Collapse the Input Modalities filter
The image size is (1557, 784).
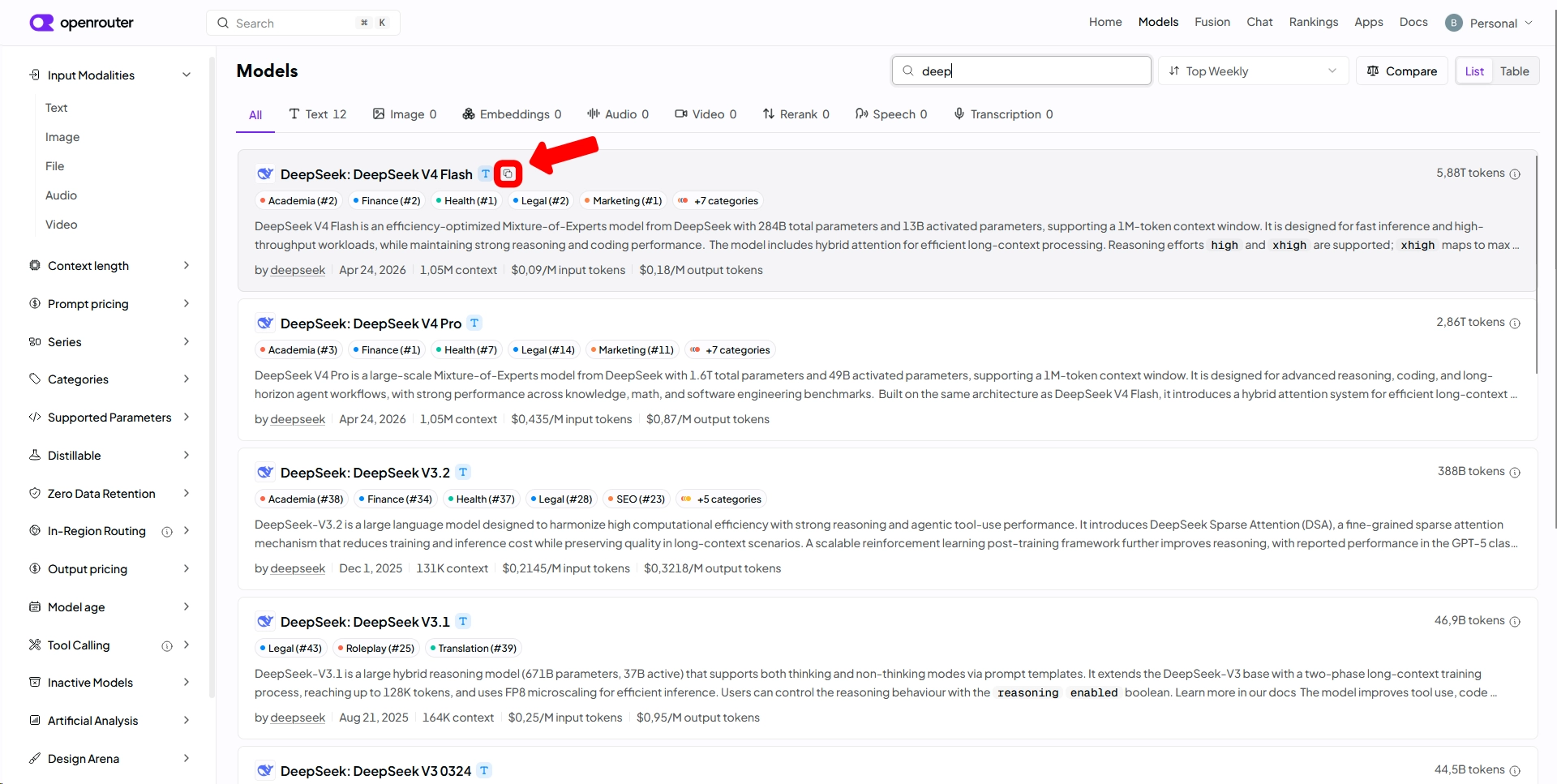pos(111,75)
